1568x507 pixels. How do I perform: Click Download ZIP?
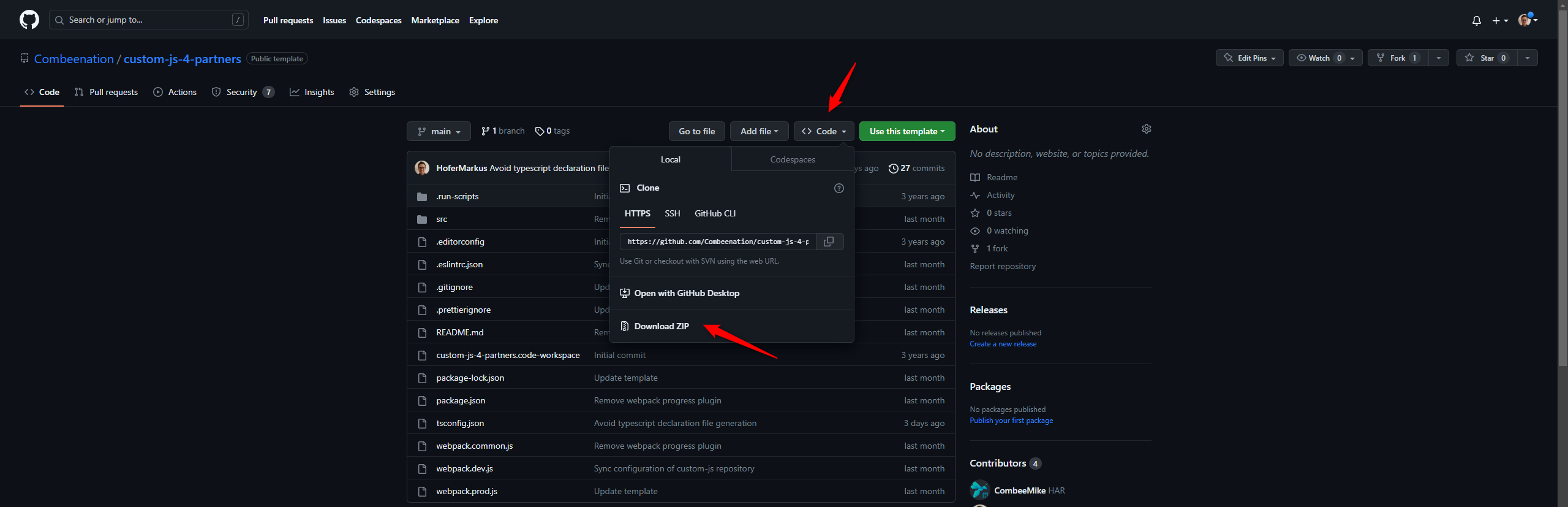pyautogui.click(x=661, y=326)
